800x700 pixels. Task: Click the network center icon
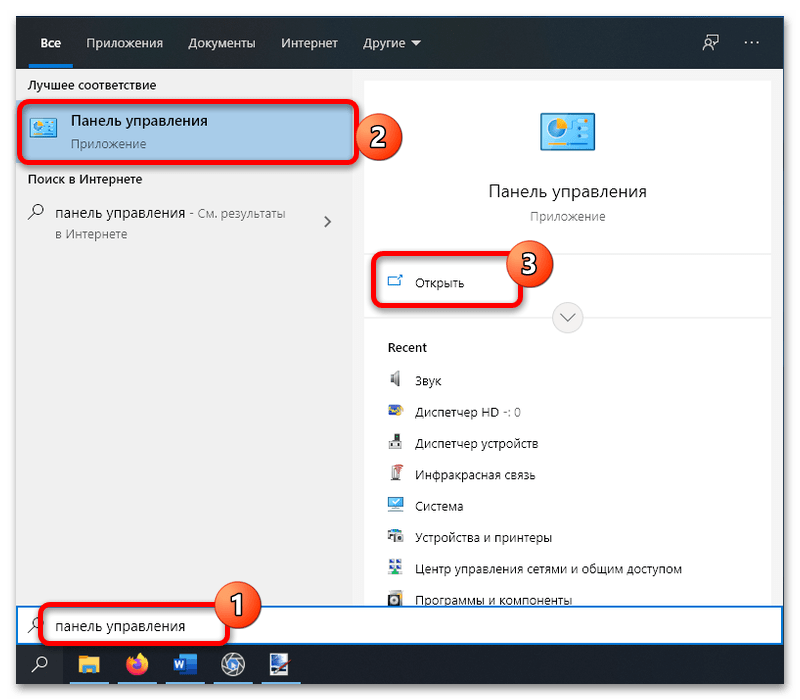click(395, 567)
